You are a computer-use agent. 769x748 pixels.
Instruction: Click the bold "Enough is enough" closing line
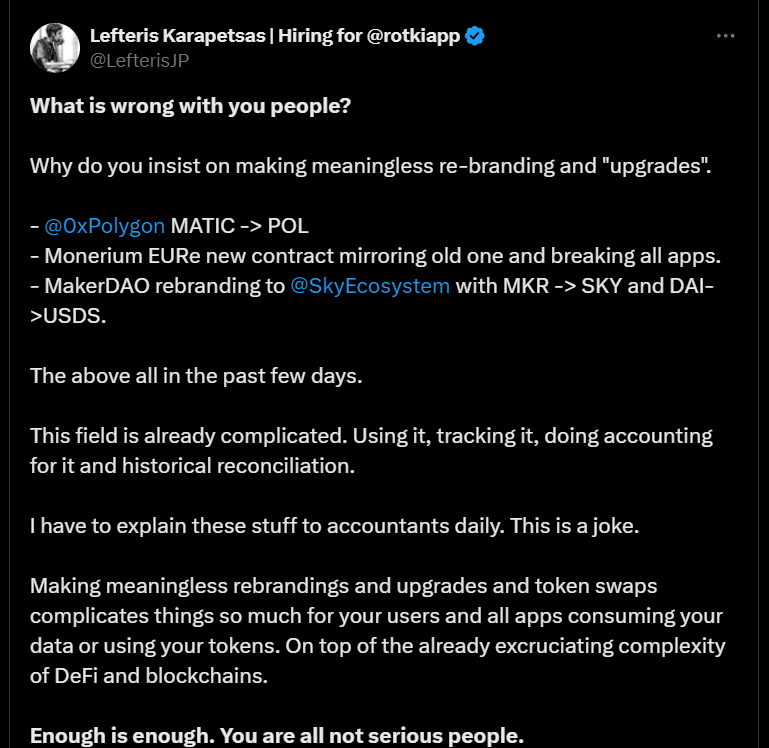pyautogui.click(x=277, y=736)
